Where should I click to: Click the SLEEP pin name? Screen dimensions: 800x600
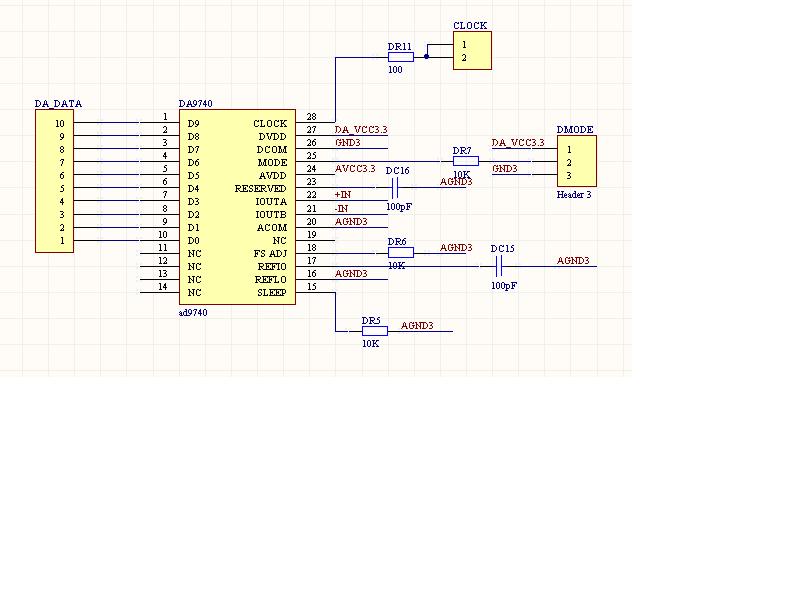272,293
